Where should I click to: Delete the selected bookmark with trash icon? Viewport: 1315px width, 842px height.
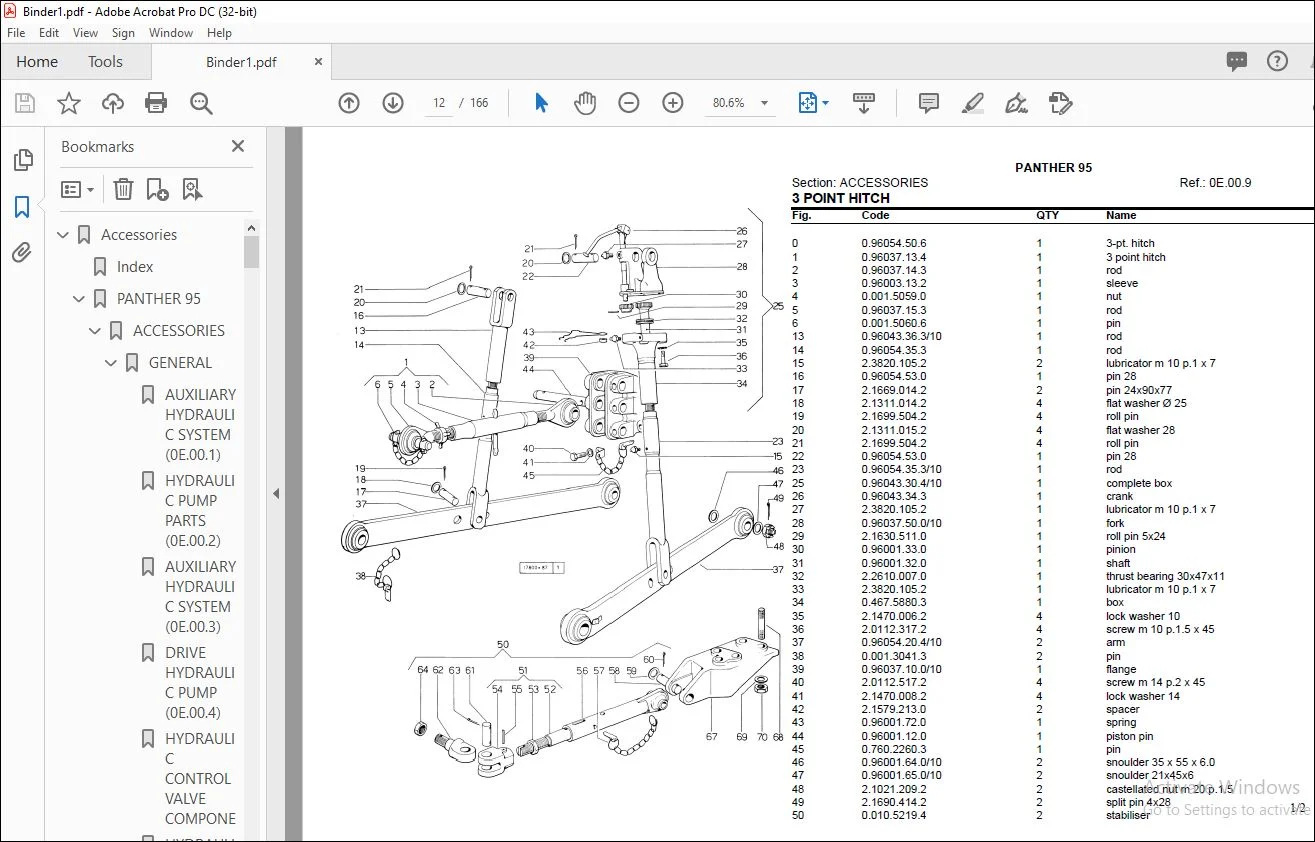(x=123, y=189)
